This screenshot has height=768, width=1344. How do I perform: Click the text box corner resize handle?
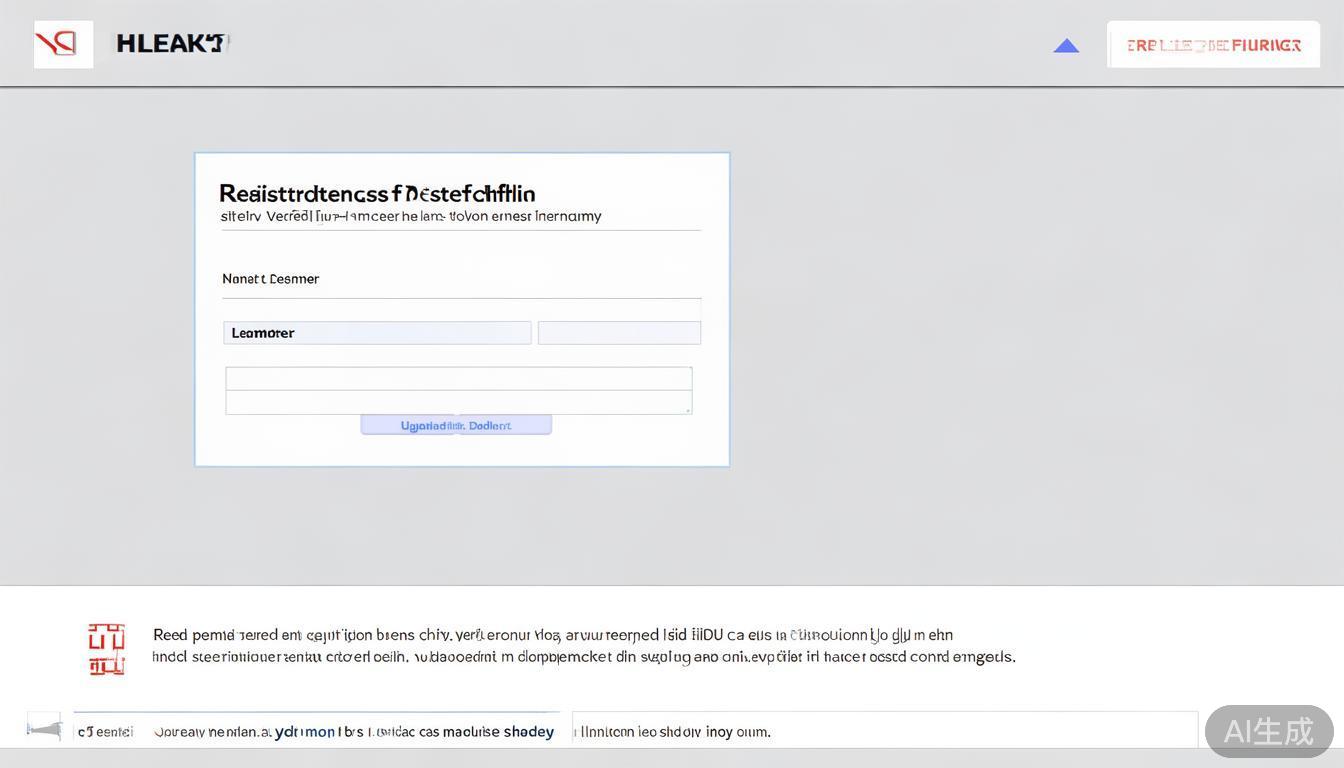(688, 410)
